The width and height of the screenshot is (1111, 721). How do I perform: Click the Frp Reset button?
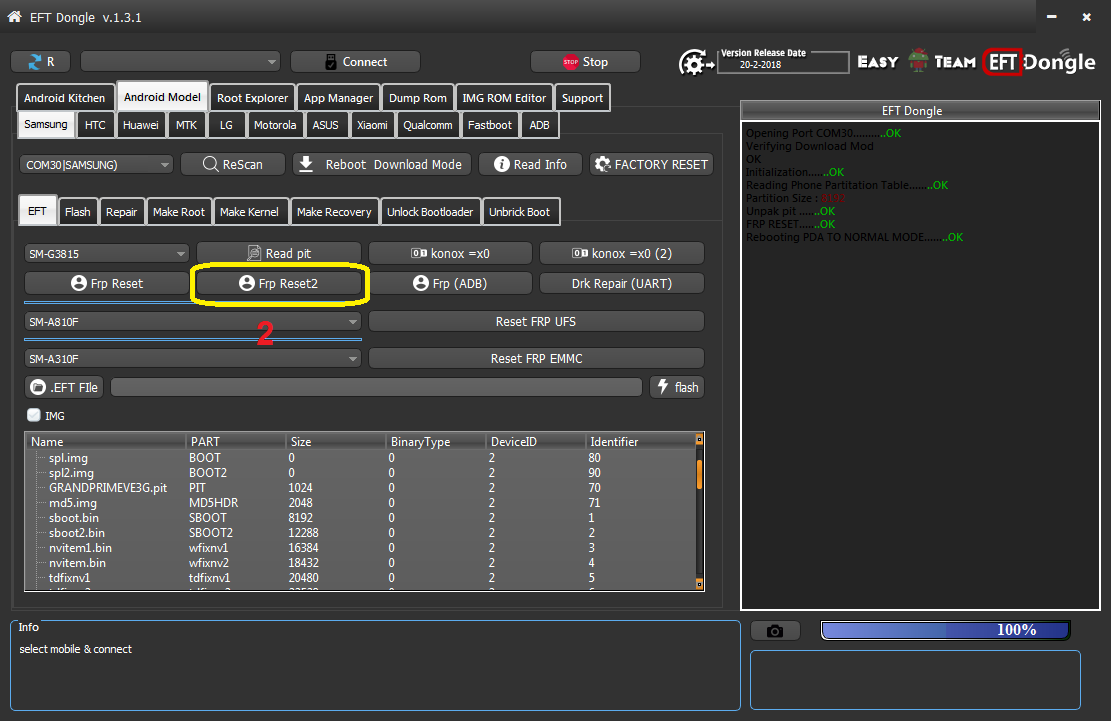(106, 283)
